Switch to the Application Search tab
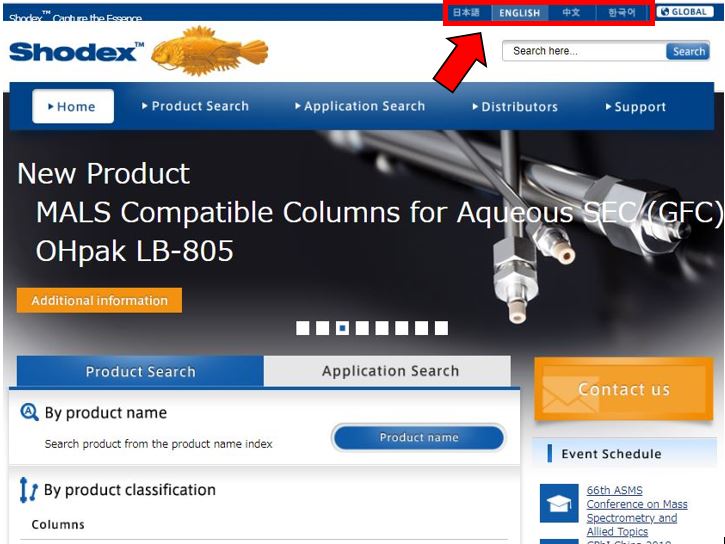Viewport: 725px width, 544px height. pyautogui.click(x=390, y=371)
